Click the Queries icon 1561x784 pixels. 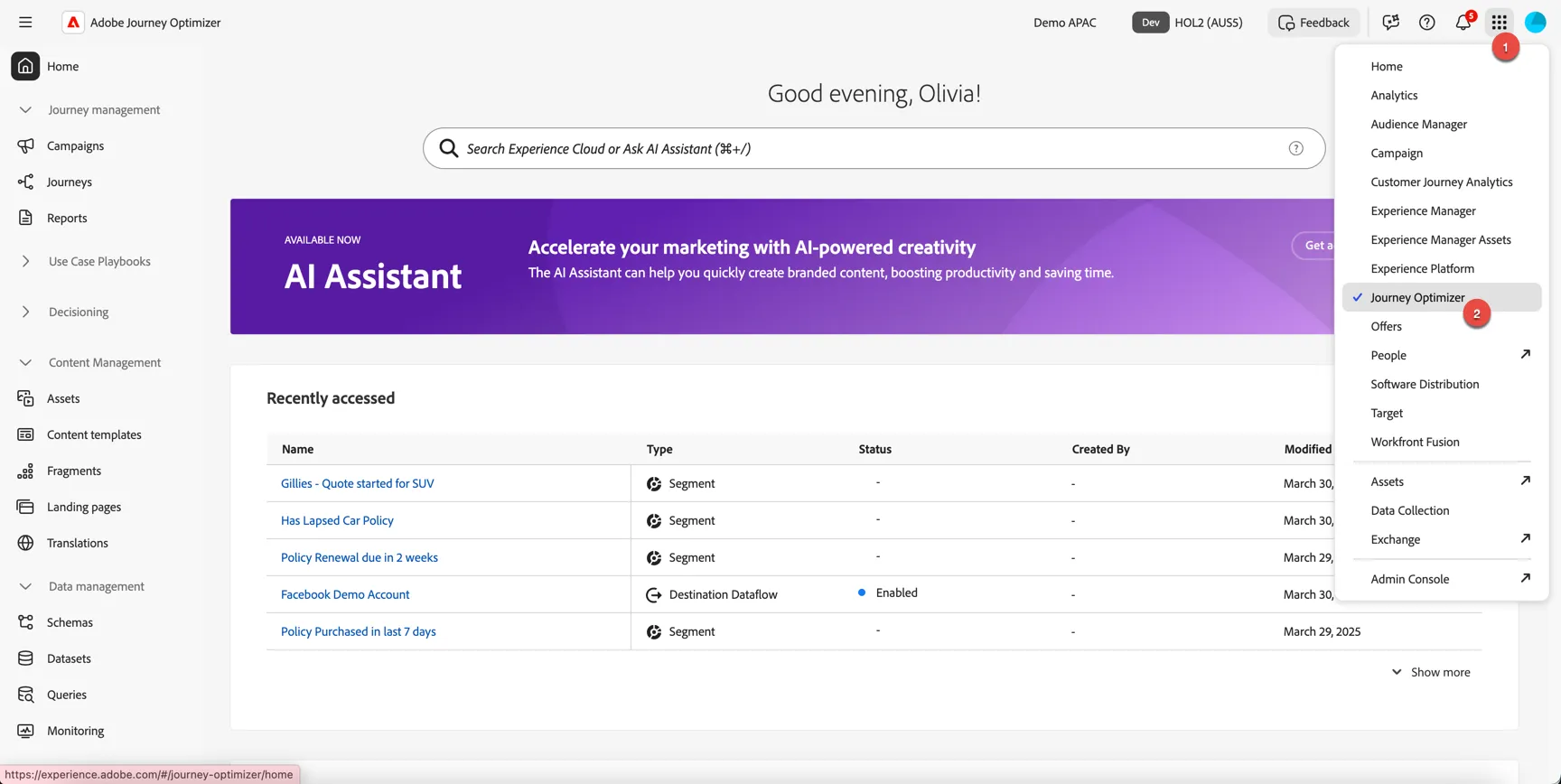tap(25, 695)
